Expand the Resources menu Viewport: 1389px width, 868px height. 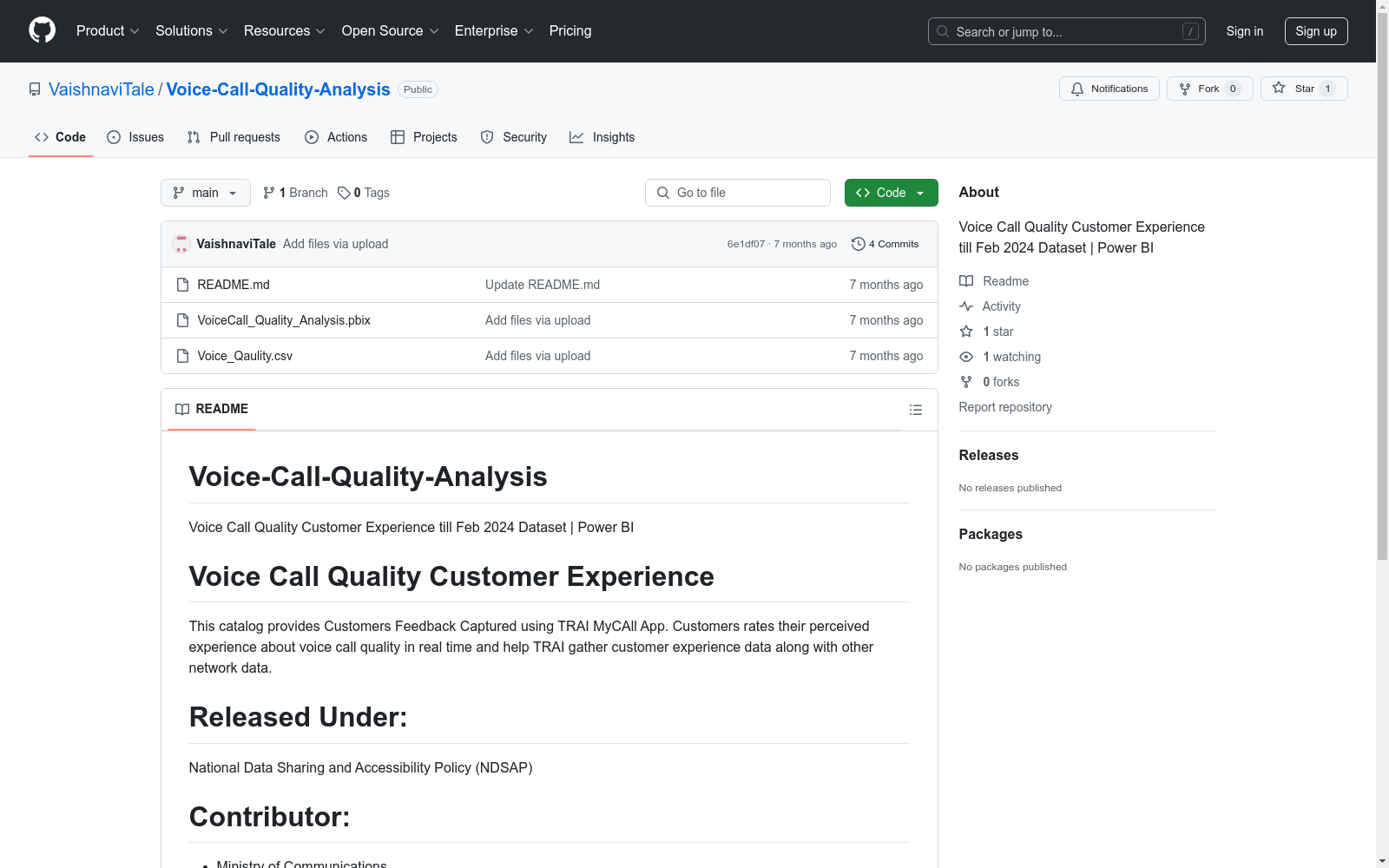pos(285,30)
